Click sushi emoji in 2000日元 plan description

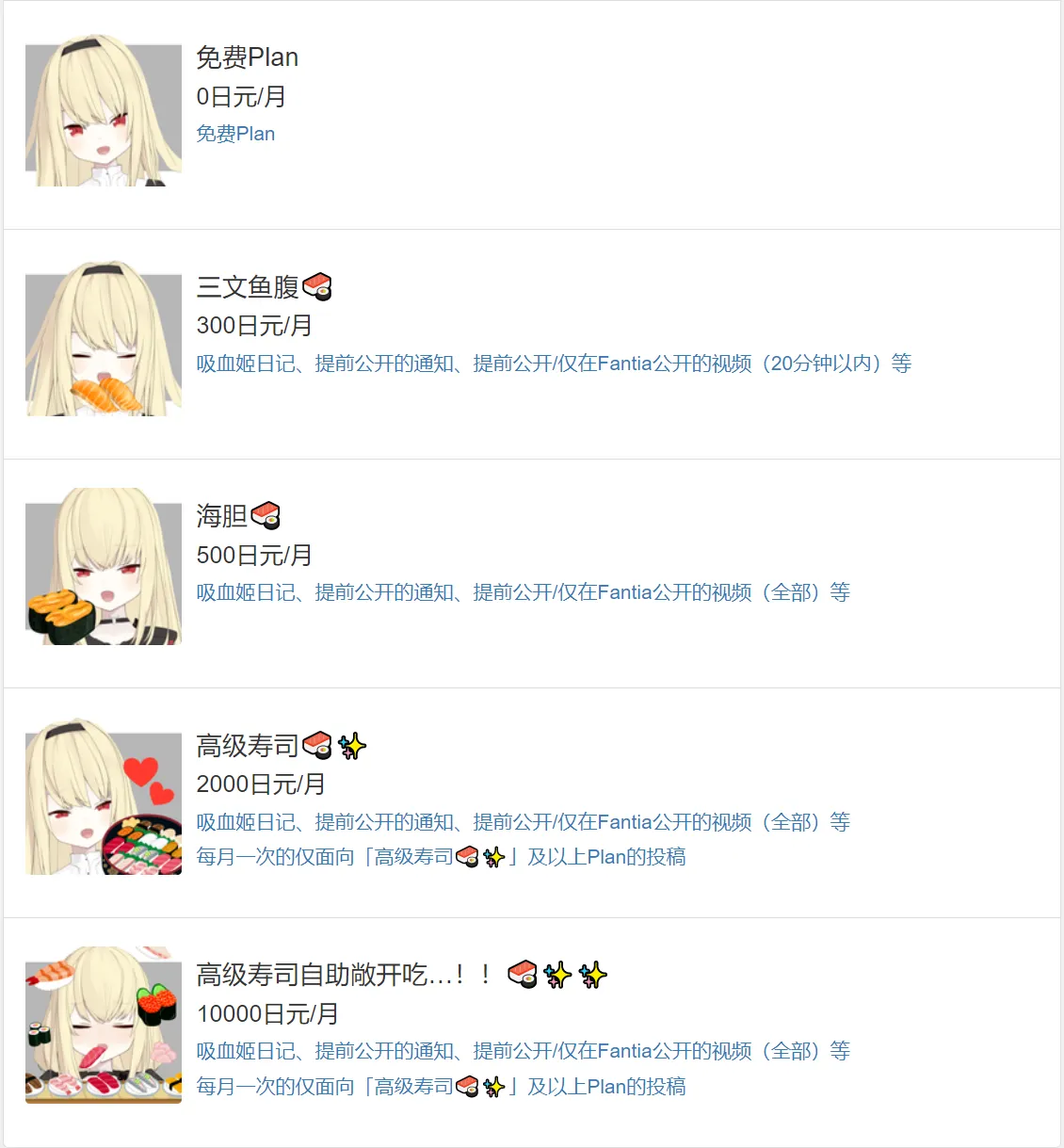[x=467, y=857]
